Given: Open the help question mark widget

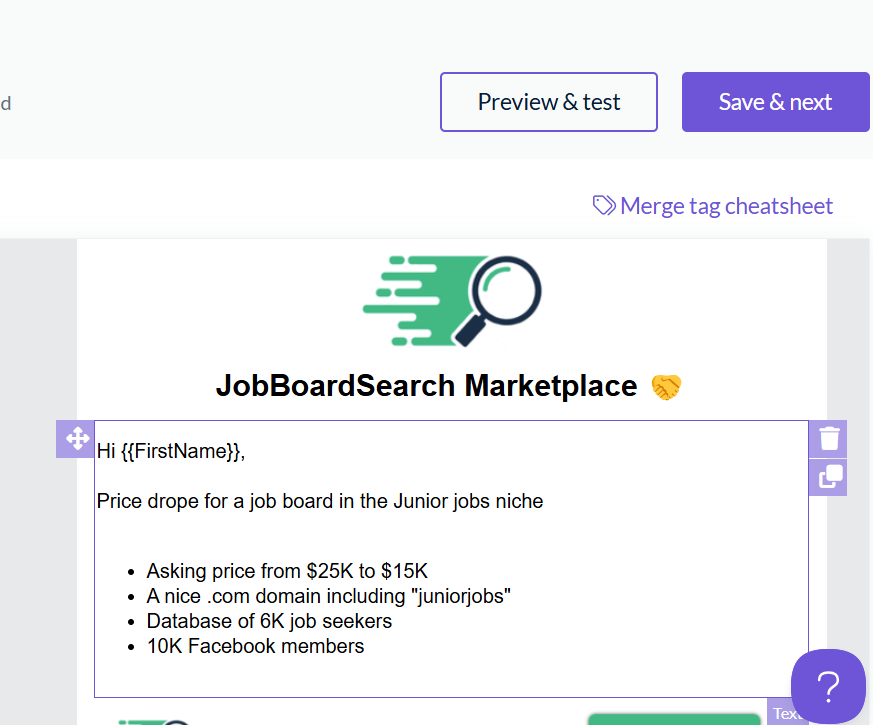Looking at the screenshot, I should [x=828, y=686].
